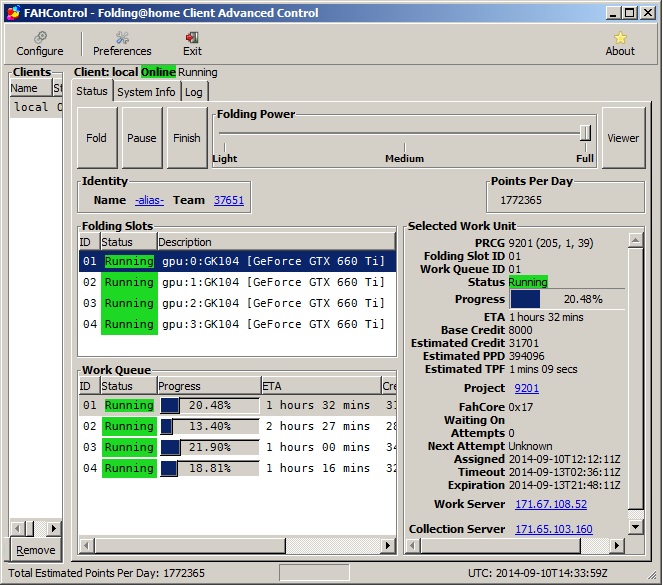Switch to the System Info tab

coord(146,92)
